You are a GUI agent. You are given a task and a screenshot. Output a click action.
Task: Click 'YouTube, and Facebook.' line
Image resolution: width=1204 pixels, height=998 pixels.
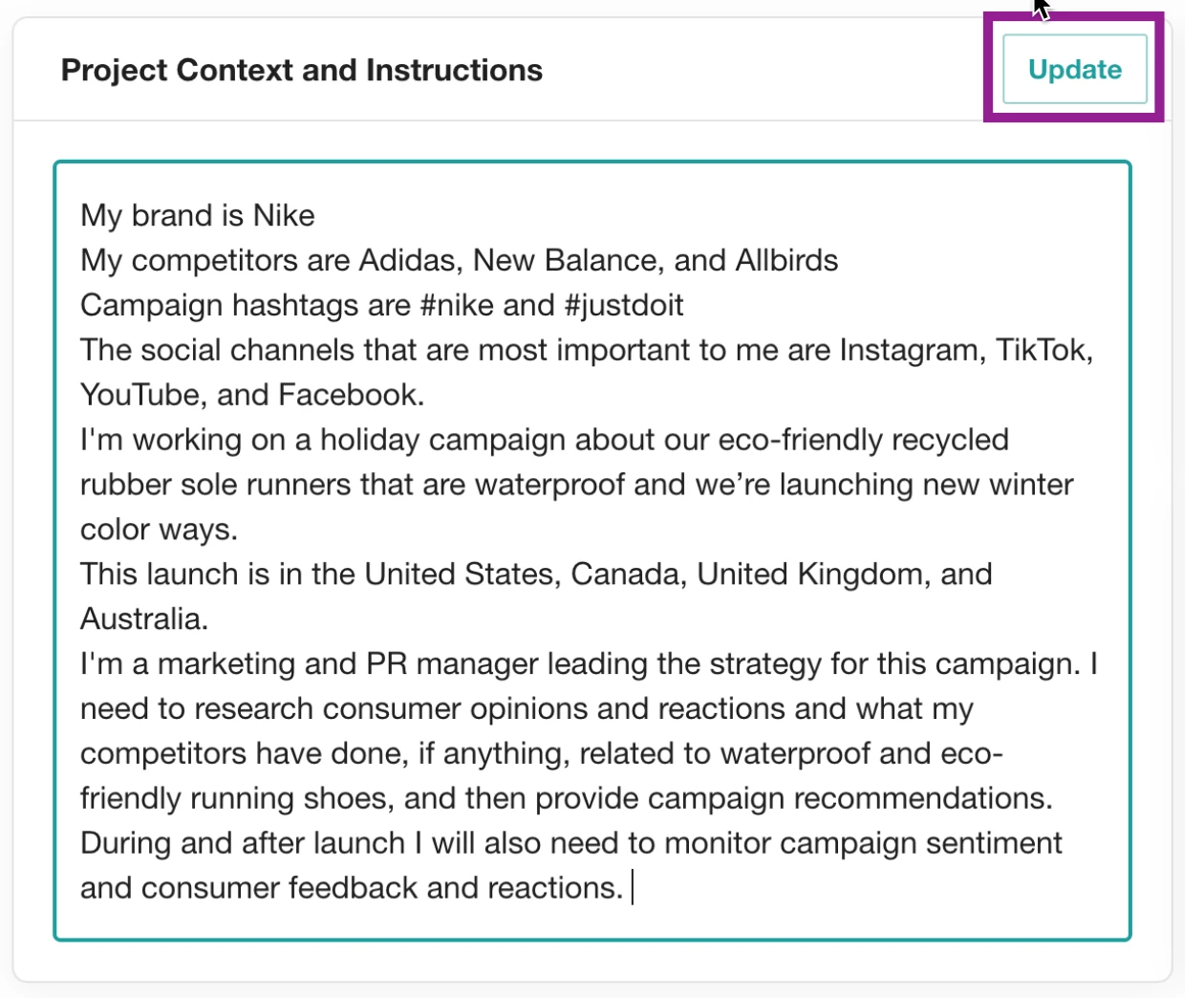click(x=252, y=395)
